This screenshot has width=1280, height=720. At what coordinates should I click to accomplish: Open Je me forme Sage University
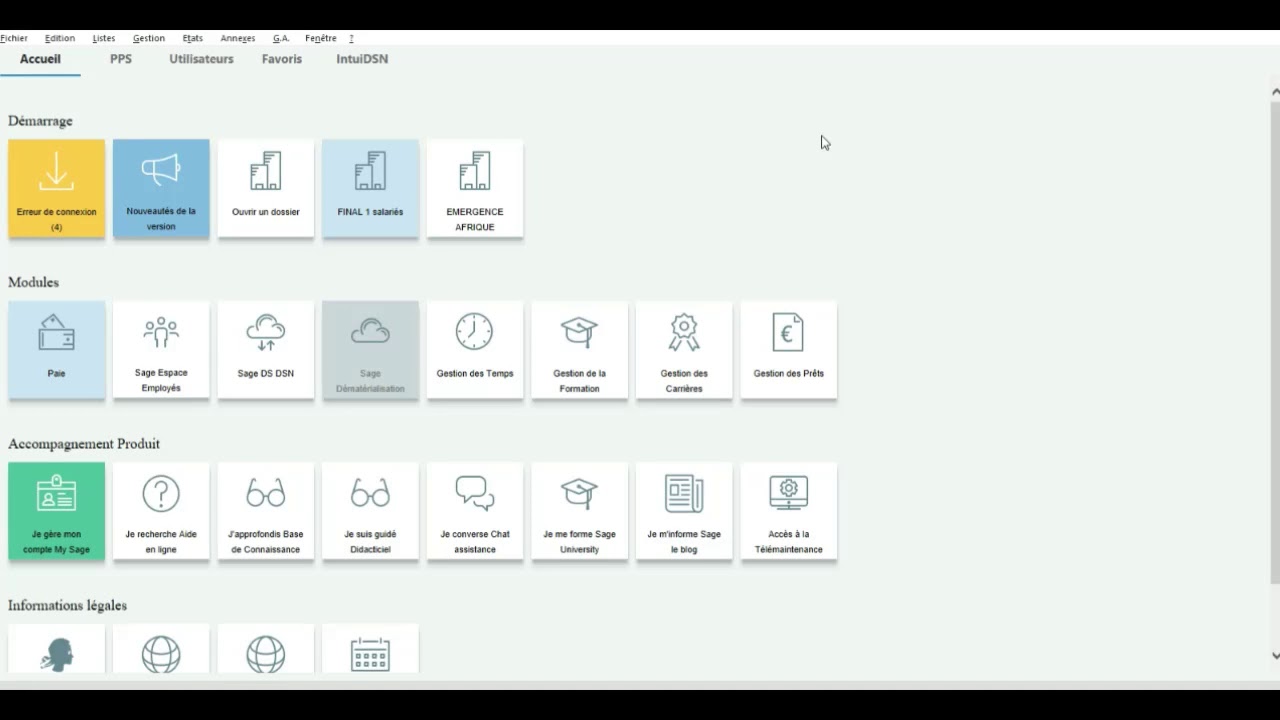580,511
